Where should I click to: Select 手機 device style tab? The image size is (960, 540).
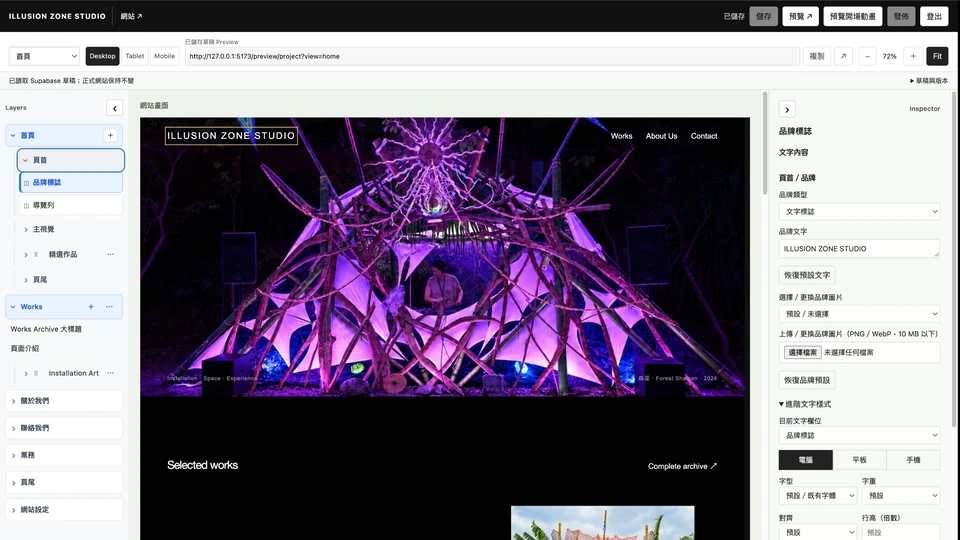913,460
